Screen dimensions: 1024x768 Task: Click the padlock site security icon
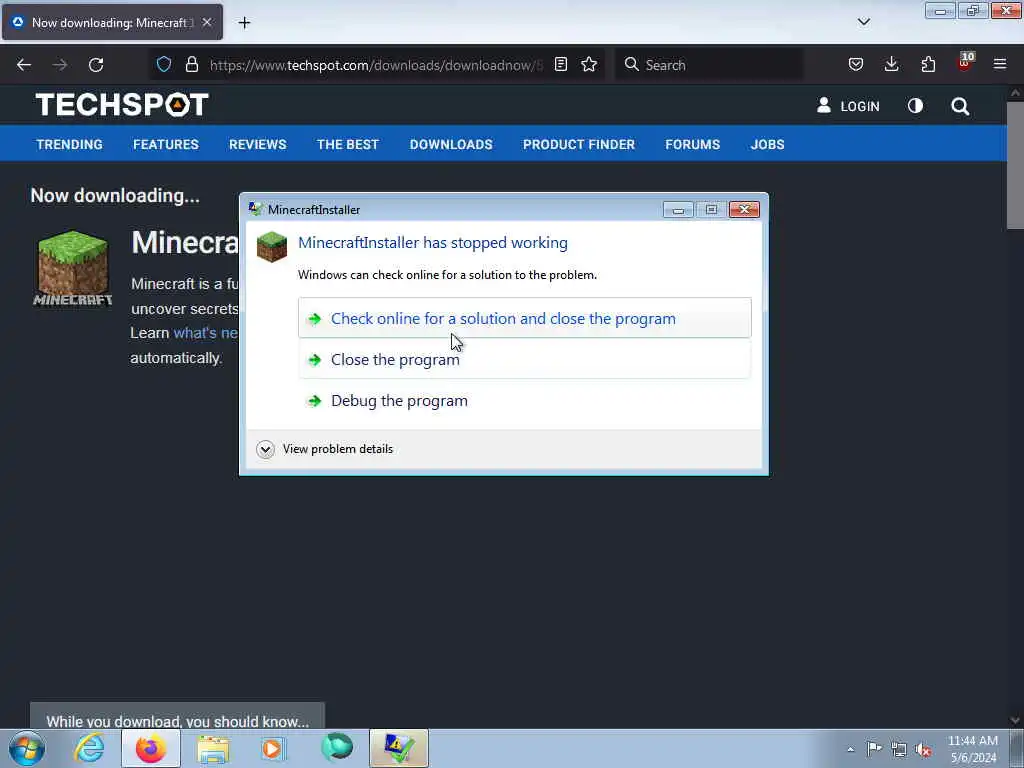[191, 64]
